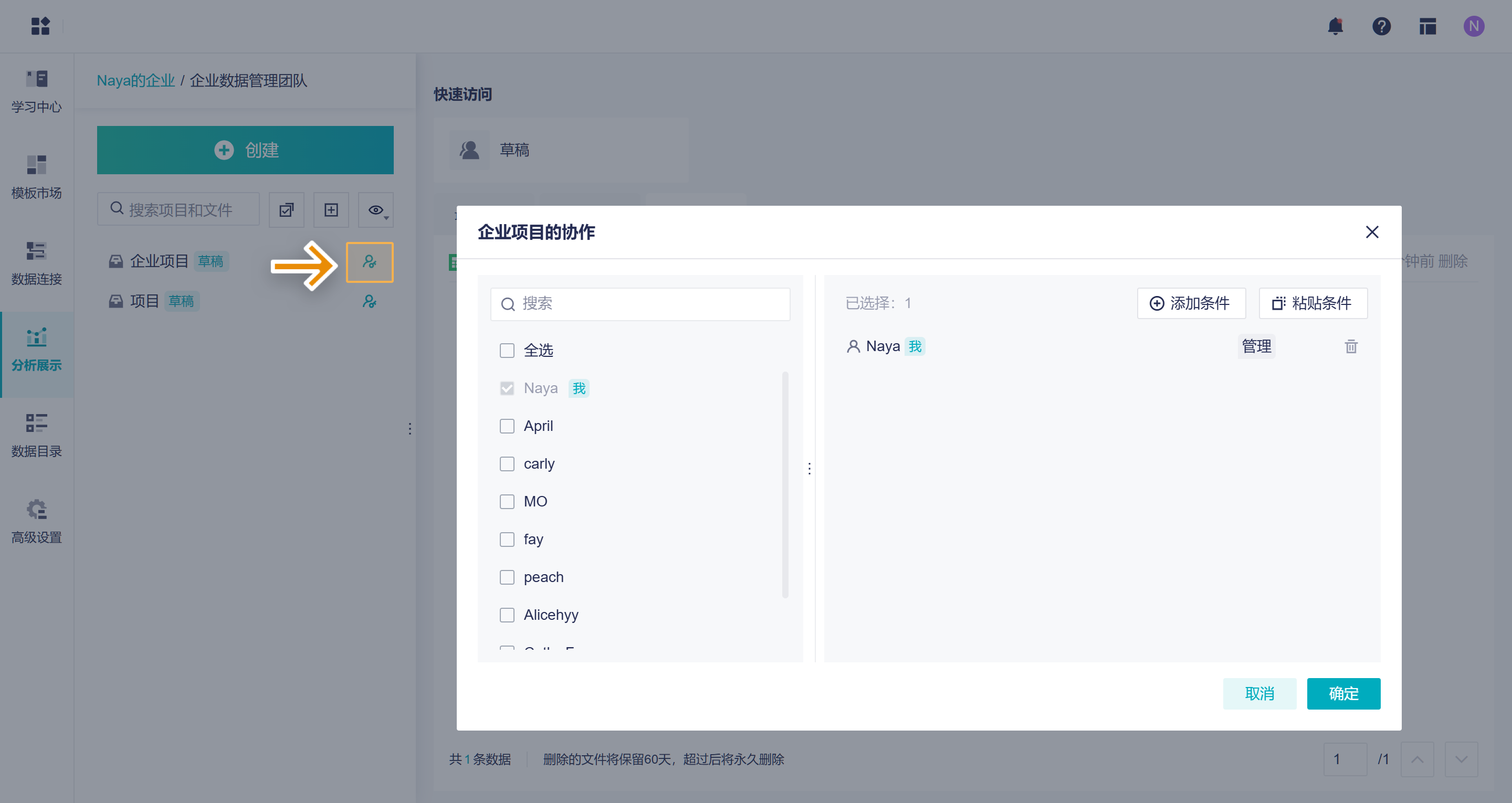Delete Naya from the selected list
Viewport: 1512px width, 803px height.
pyautogui.click(x=1351, y=346)
